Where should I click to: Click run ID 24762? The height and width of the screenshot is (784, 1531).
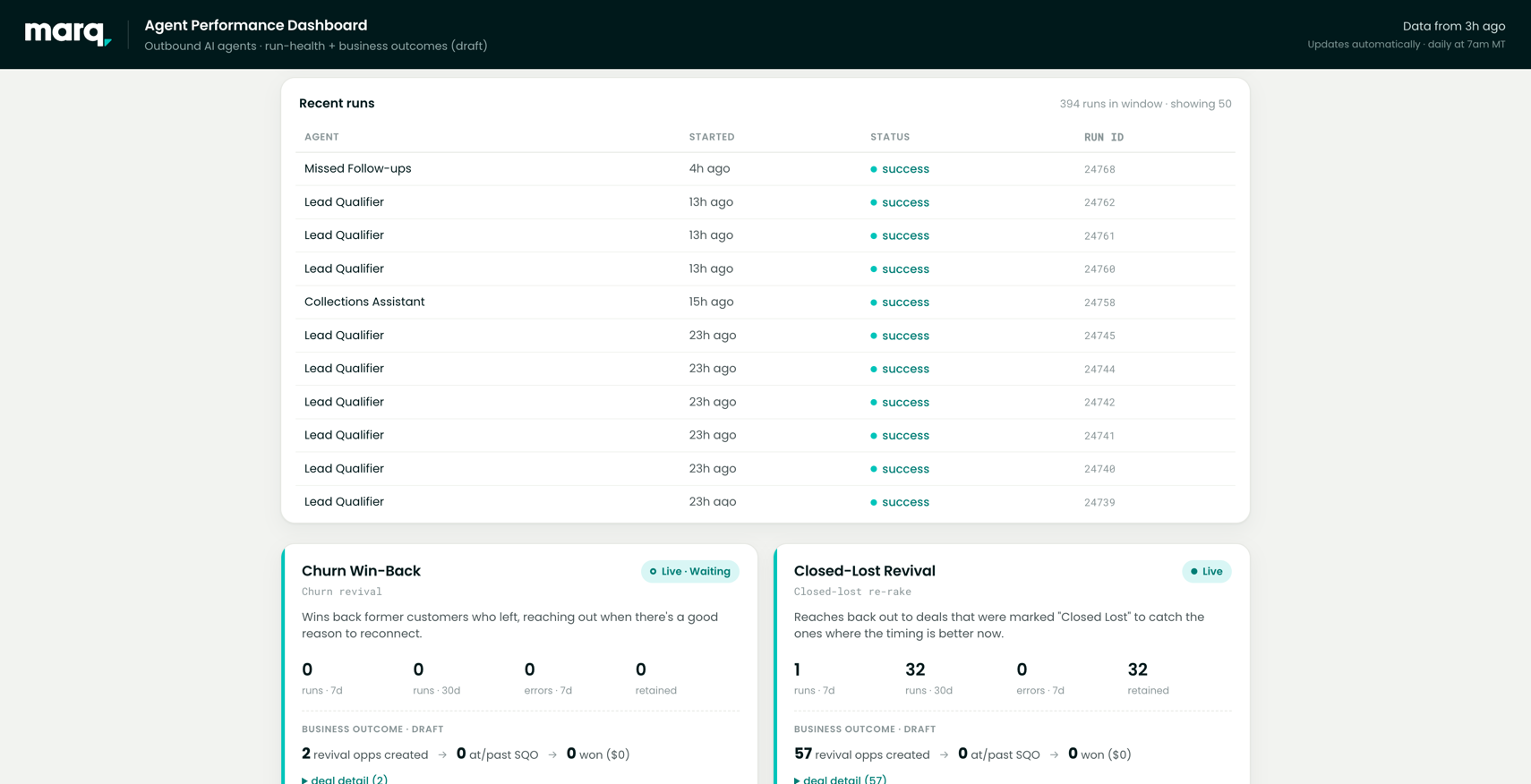[x=1099, y=202]
